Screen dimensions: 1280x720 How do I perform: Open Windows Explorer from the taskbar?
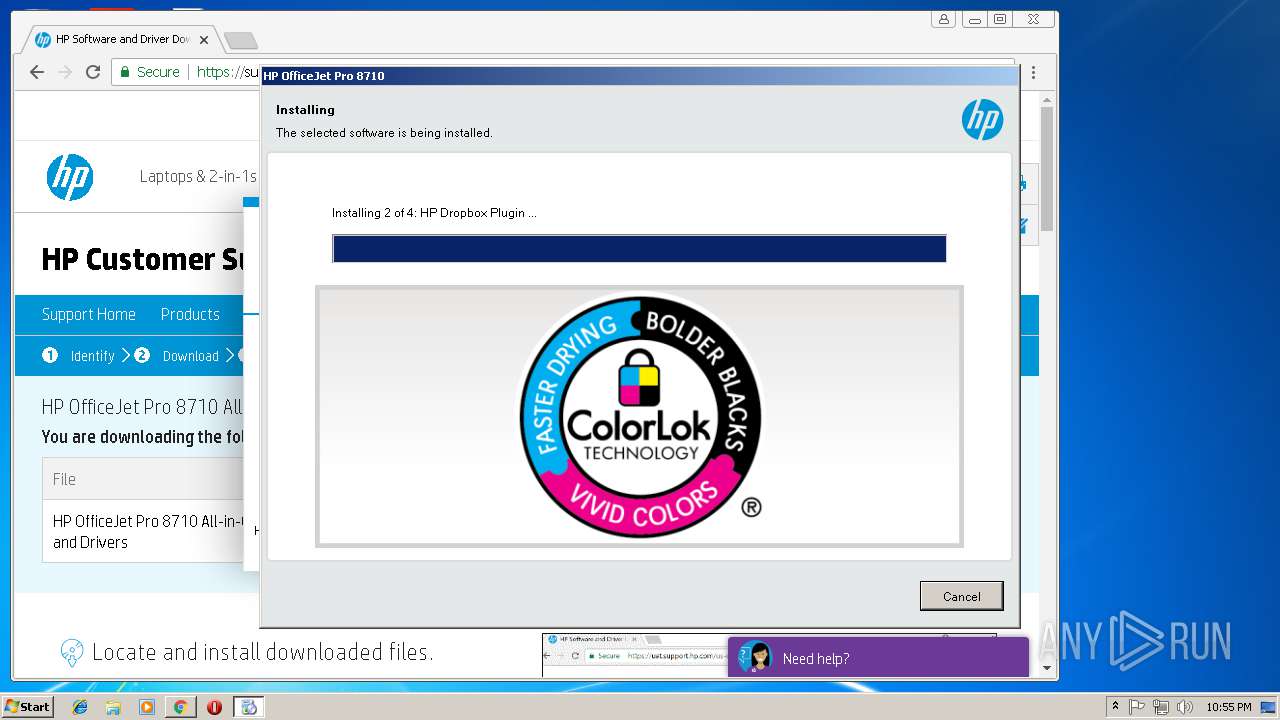(x=113, y=707)
